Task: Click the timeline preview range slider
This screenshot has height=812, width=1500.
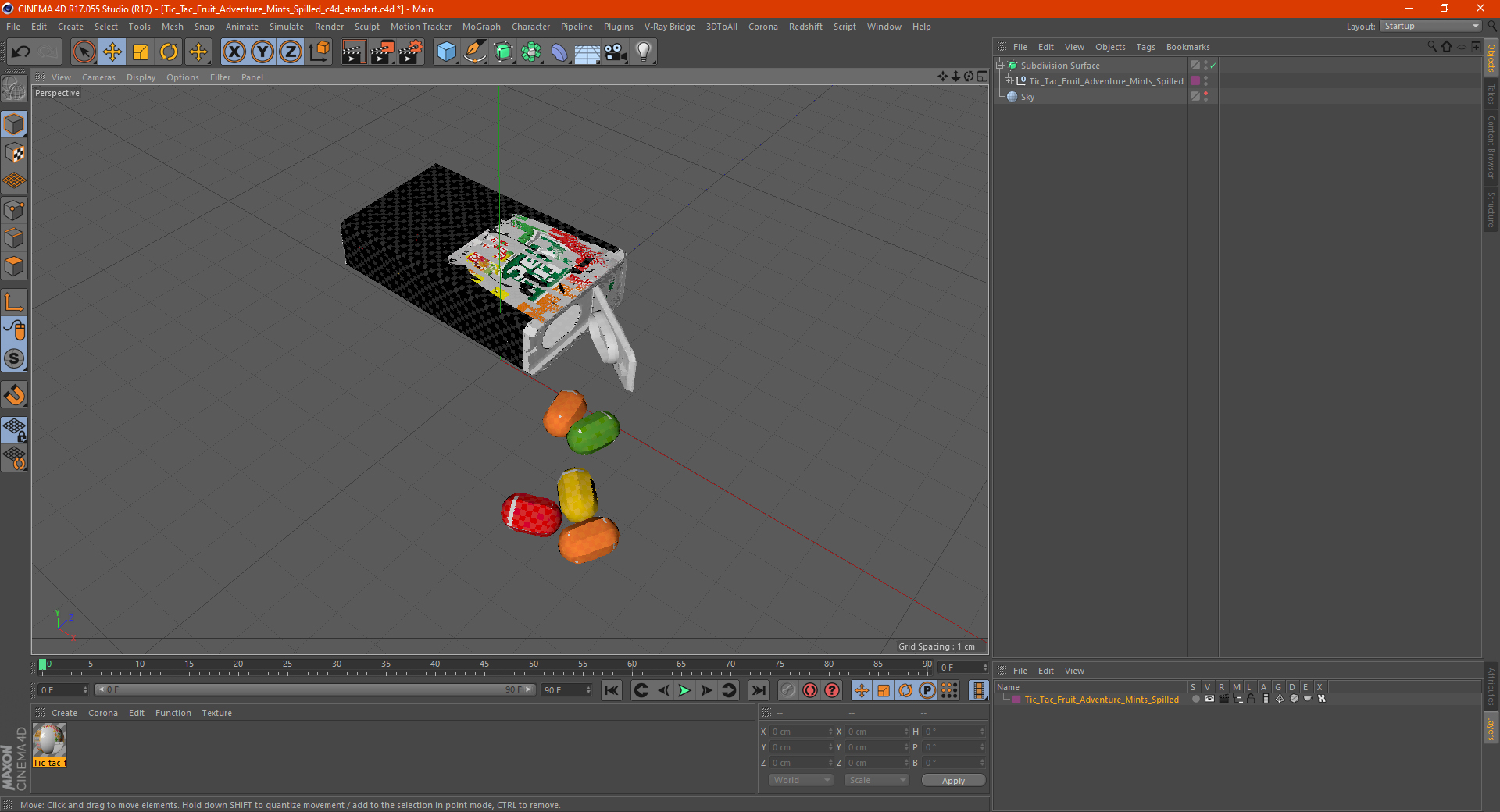Action: tap(315, 689)
